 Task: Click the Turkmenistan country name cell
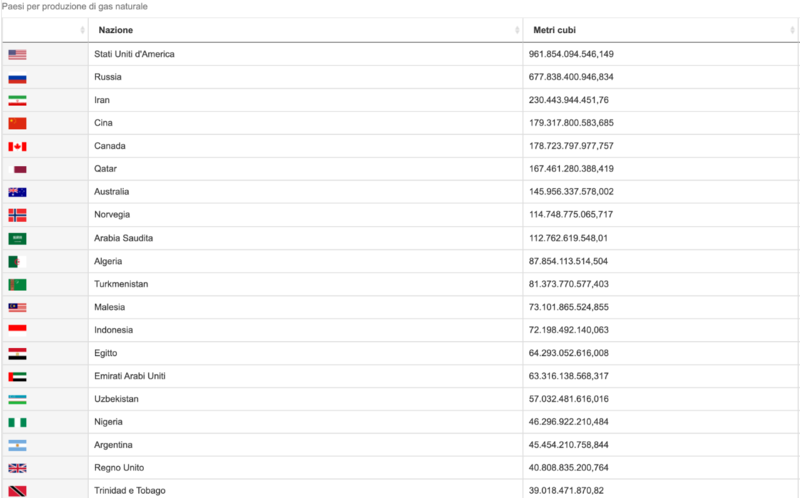[121, 284]
